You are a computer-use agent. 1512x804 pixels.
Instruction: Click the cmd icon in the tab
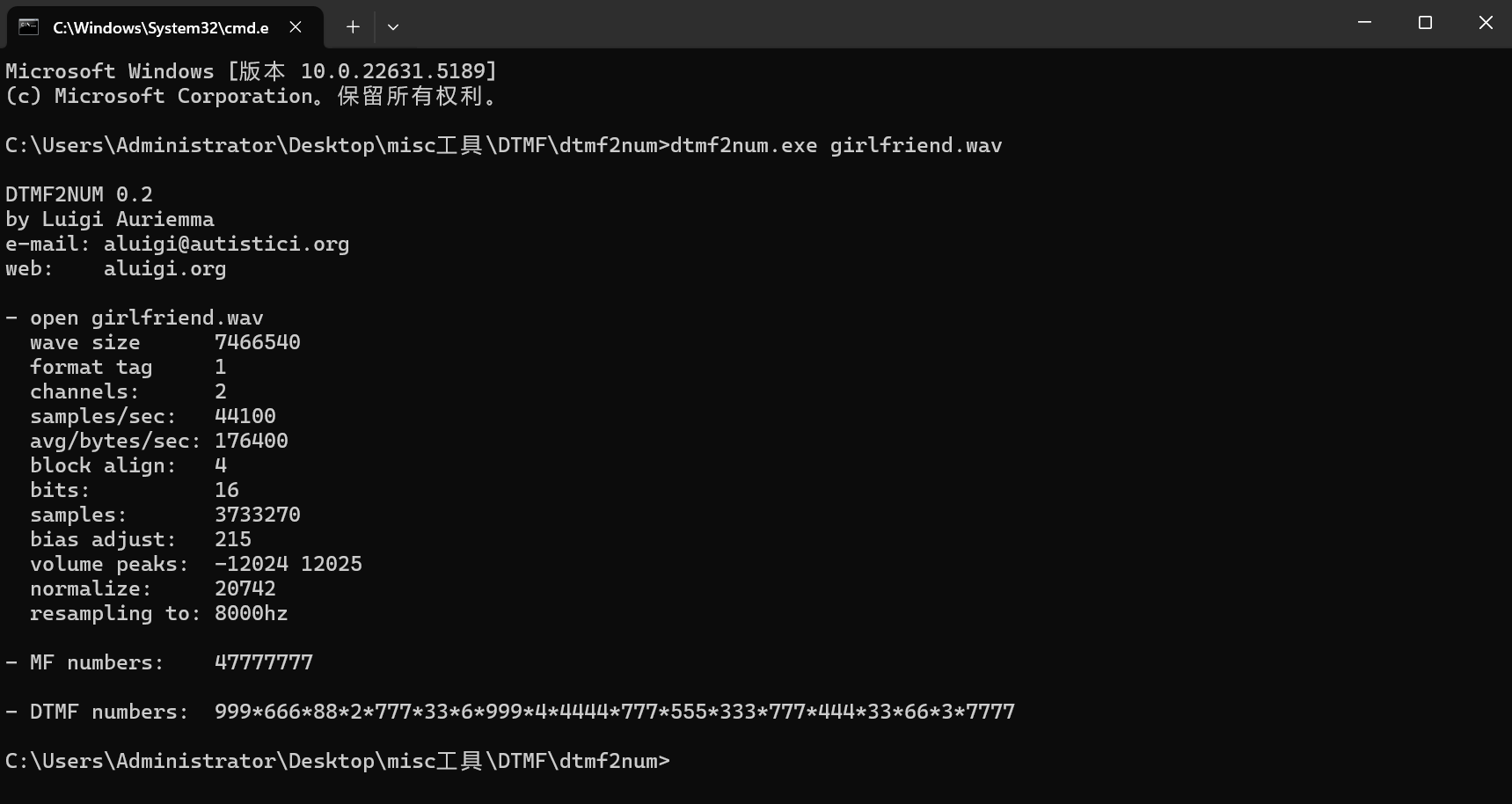[x=29, y=27]
